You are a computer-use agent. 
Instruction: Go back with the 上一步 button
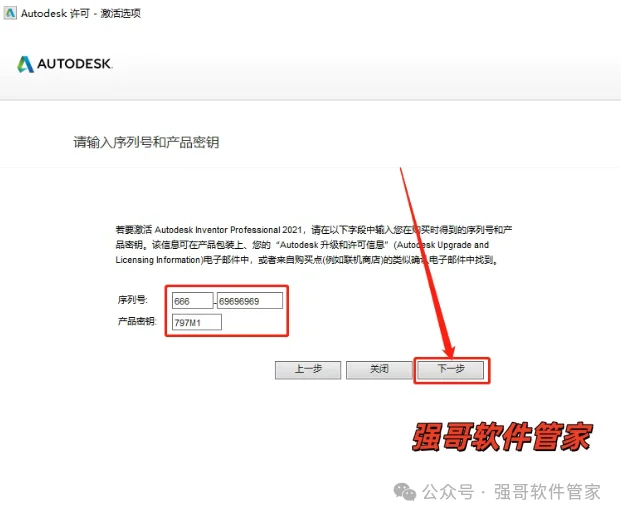click(x=308, y=370)
